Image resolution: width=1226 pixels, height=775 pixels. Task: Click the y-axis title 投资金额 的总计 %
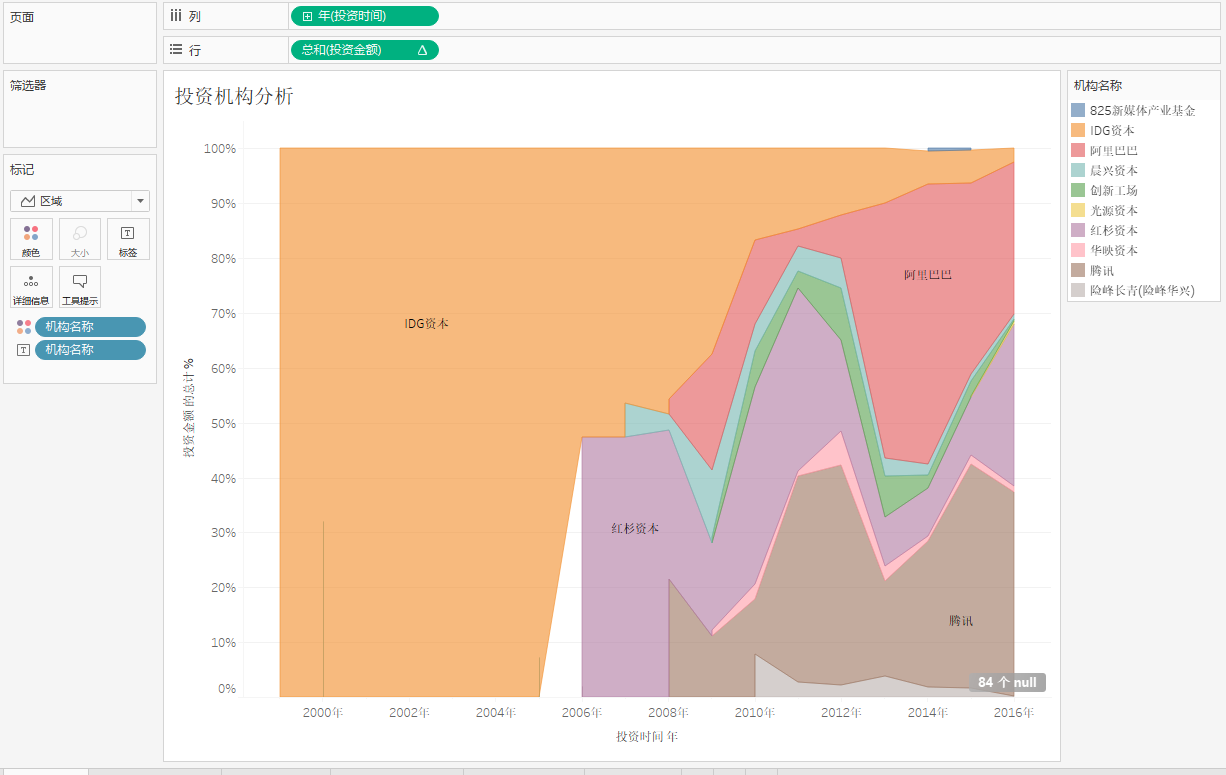click(x=188, y=408)
